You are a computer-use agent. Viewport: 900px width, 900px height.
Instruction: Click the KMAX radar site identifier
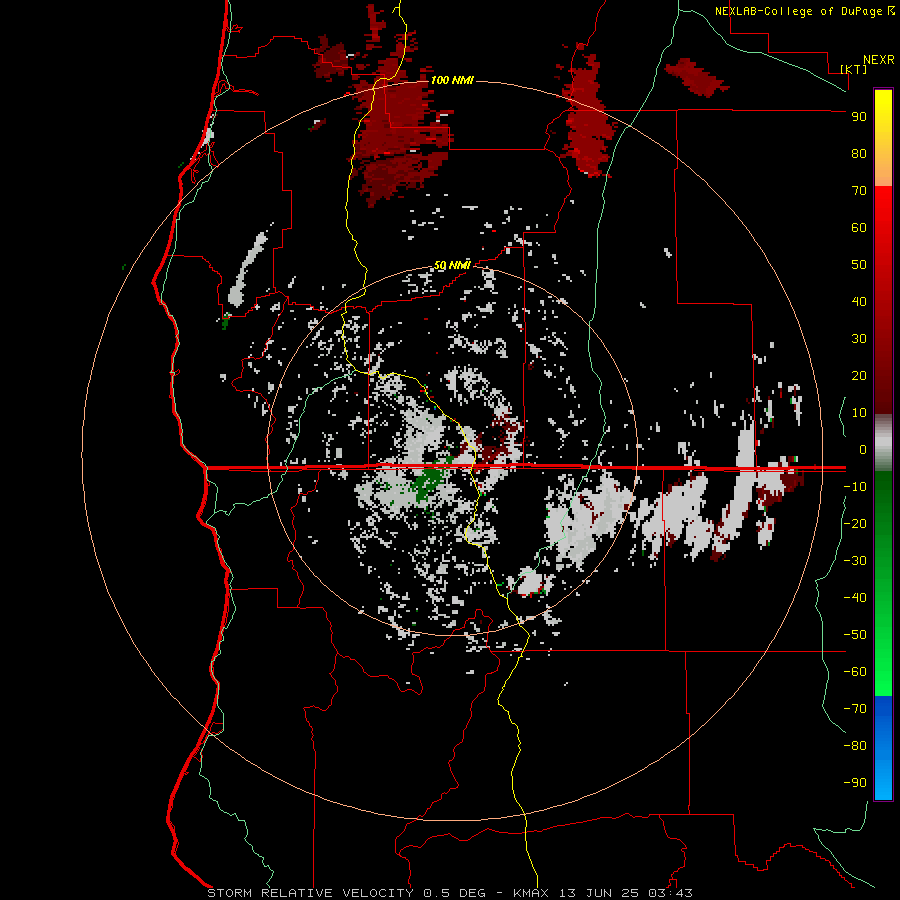(x=530, y=893)
